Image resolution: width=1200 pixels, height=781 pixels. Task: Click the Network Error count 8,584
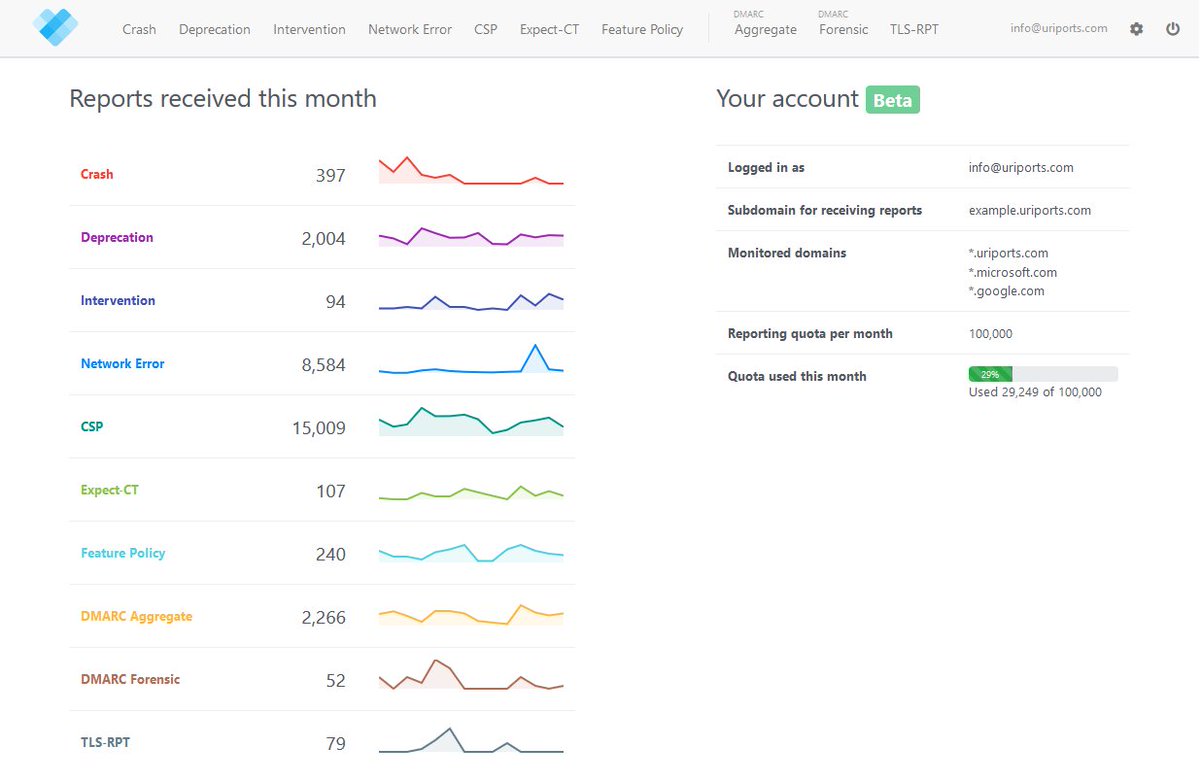tap(324, 365)
